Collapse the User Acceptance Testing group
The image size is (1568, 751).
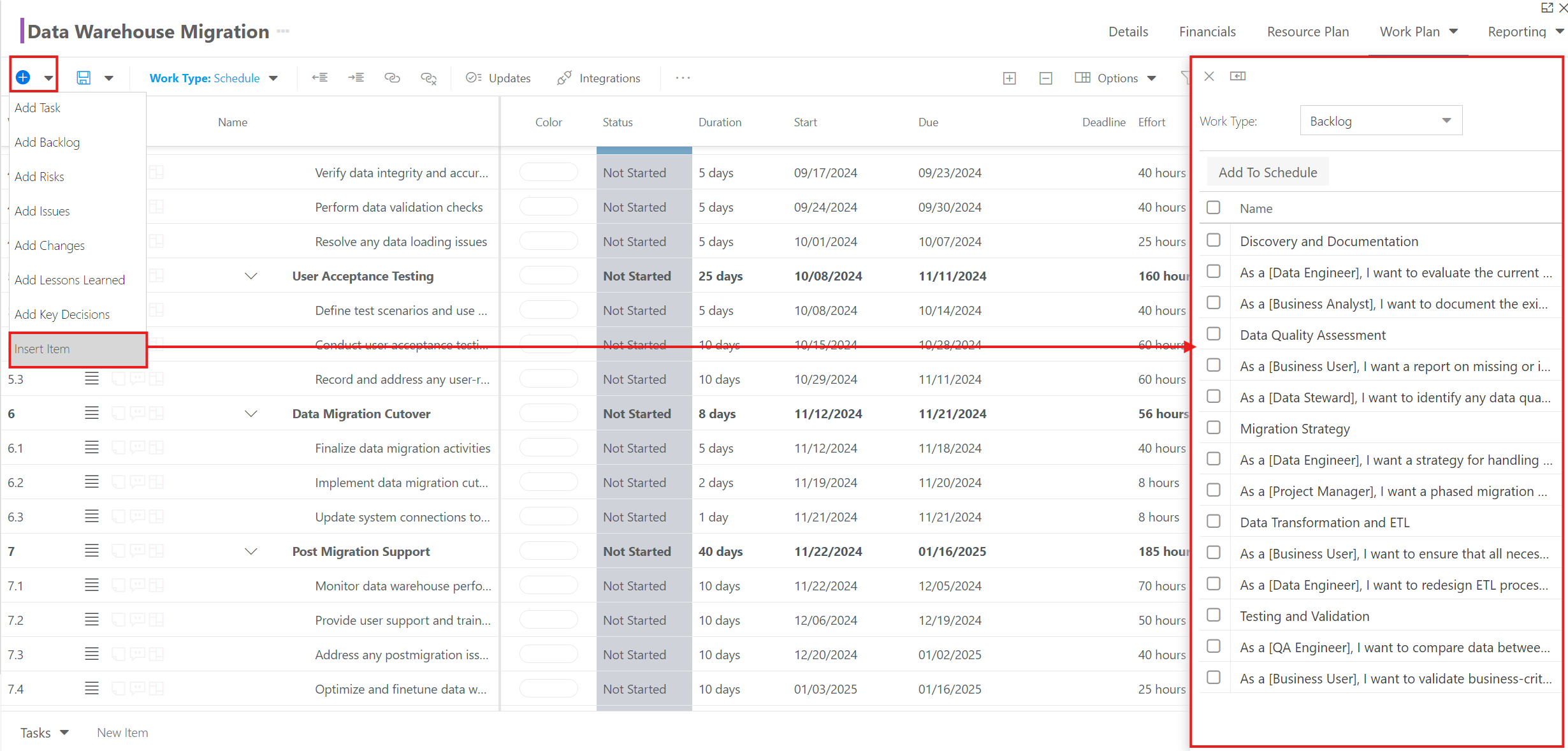tap(251, 276)
